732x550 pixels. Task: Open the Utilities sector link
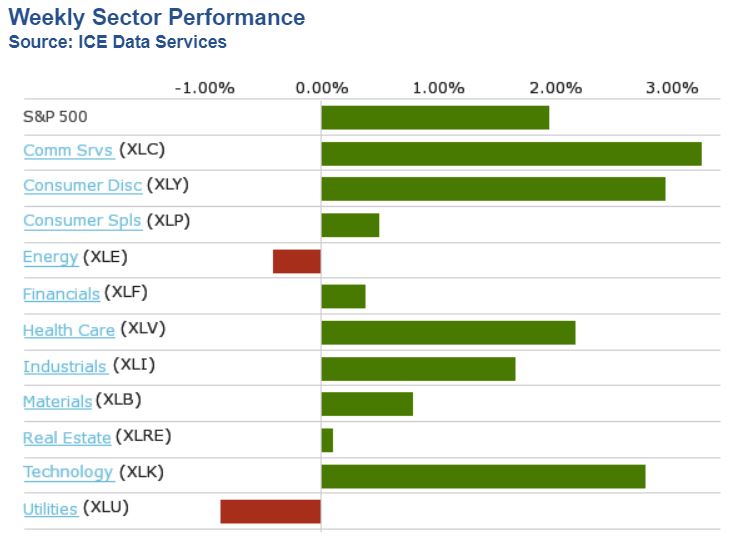click(x=50, y=509)
